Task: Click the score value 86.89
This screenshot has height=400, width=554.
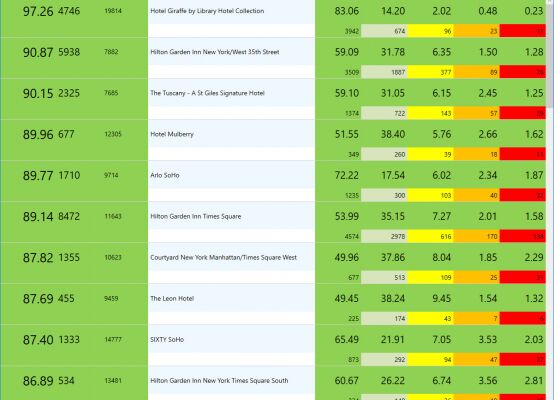Action: [x=38, y=381]
